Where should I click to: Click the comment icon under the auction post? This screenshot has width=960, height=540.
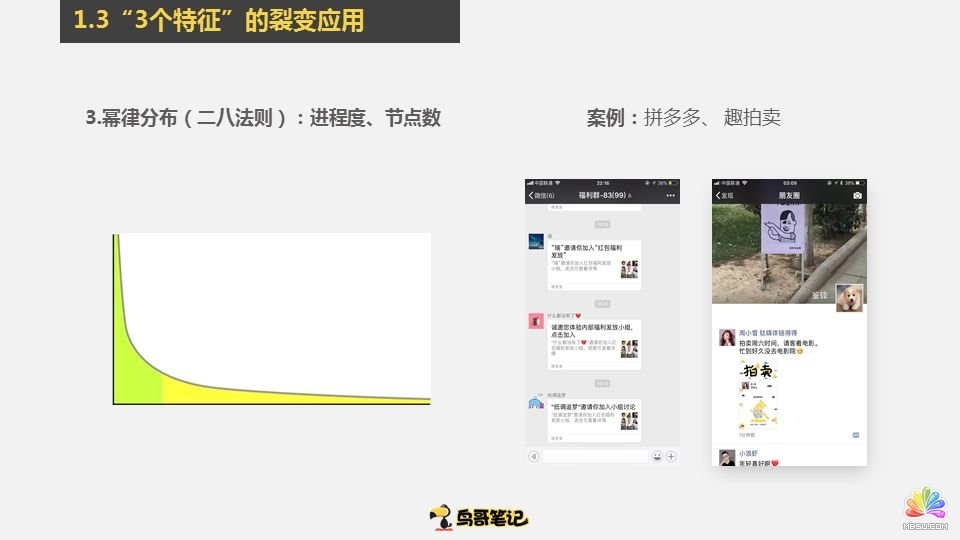click(x=856, y=435)
